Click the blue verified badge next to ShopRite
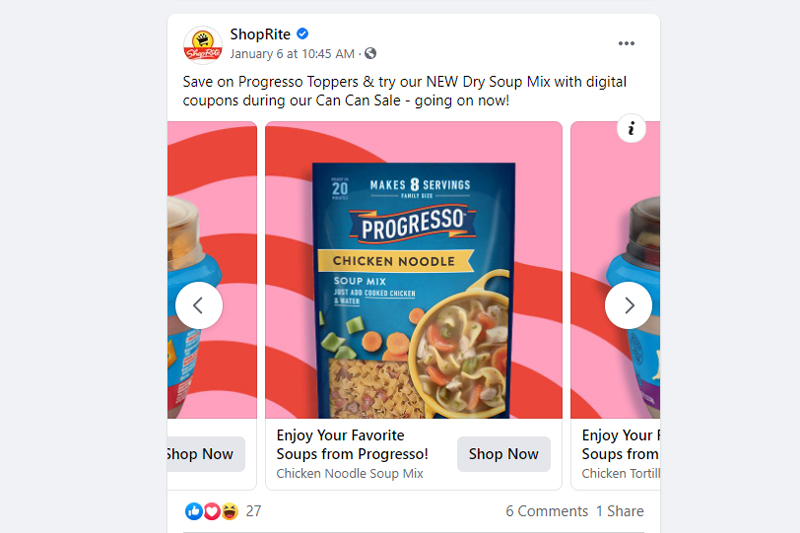800x533 pixels. [303, 34]
